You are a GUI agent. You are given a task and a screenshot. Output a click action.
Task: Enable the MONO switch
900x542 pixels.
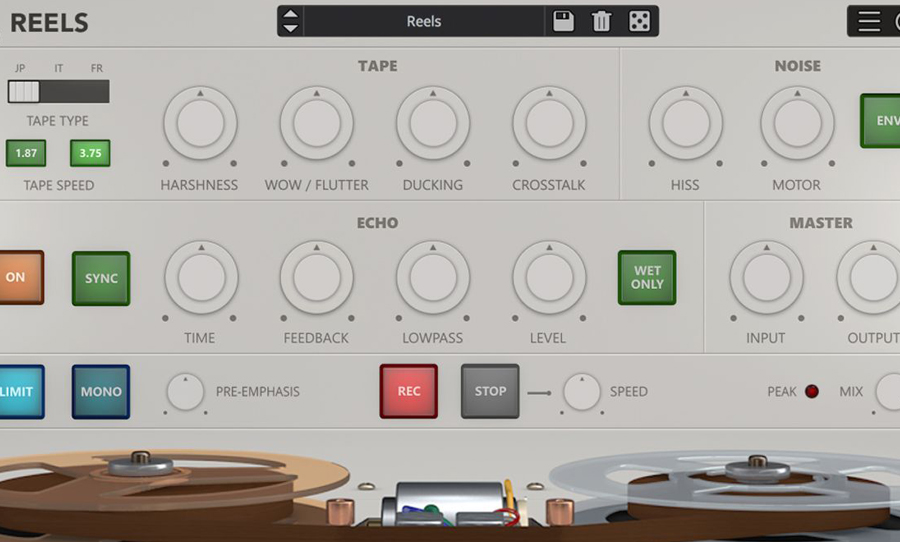coord(101,392)
